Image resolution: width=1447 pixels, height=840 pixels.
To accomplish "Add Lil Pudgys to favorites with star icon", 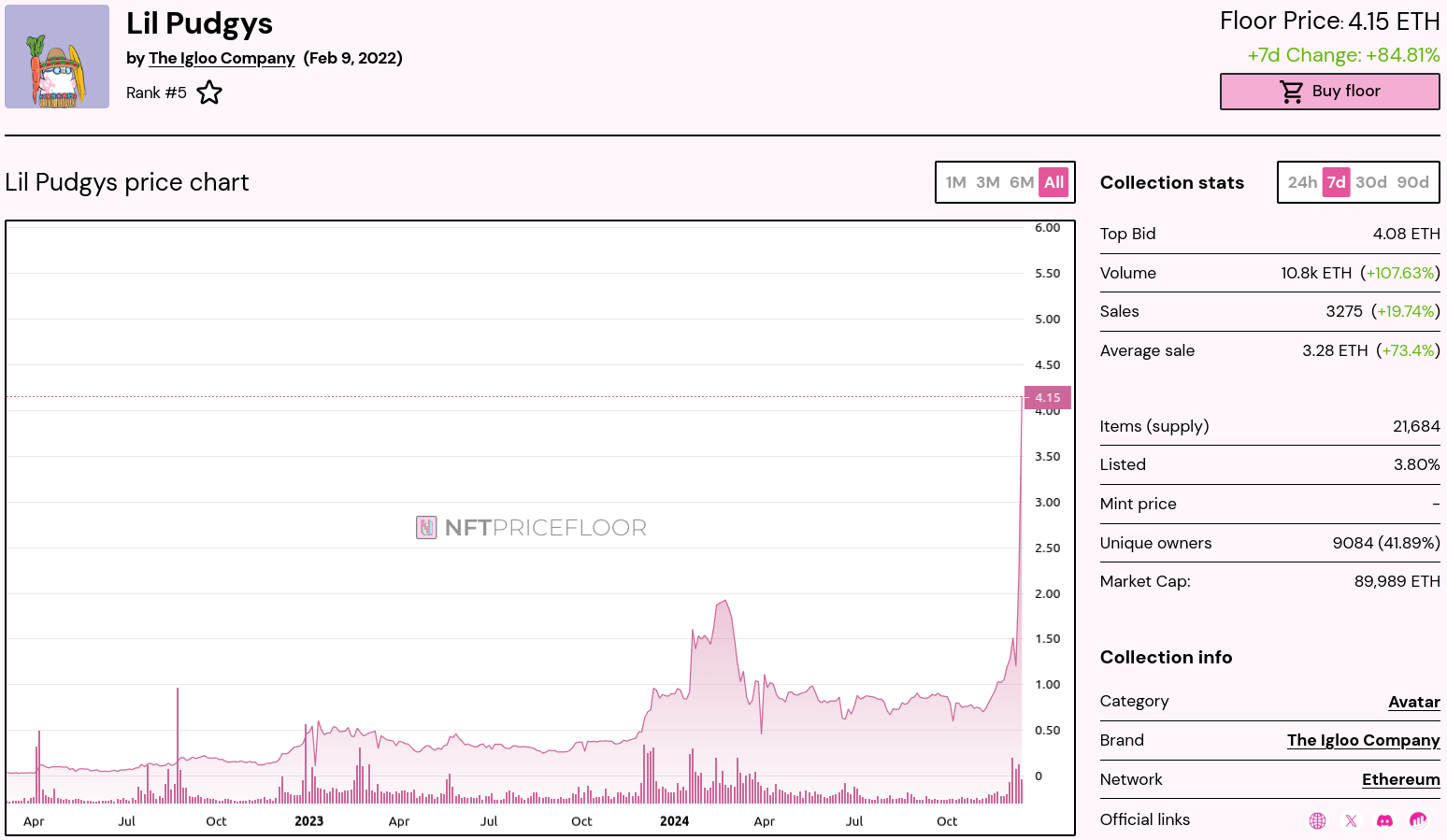I will [209, 93].
